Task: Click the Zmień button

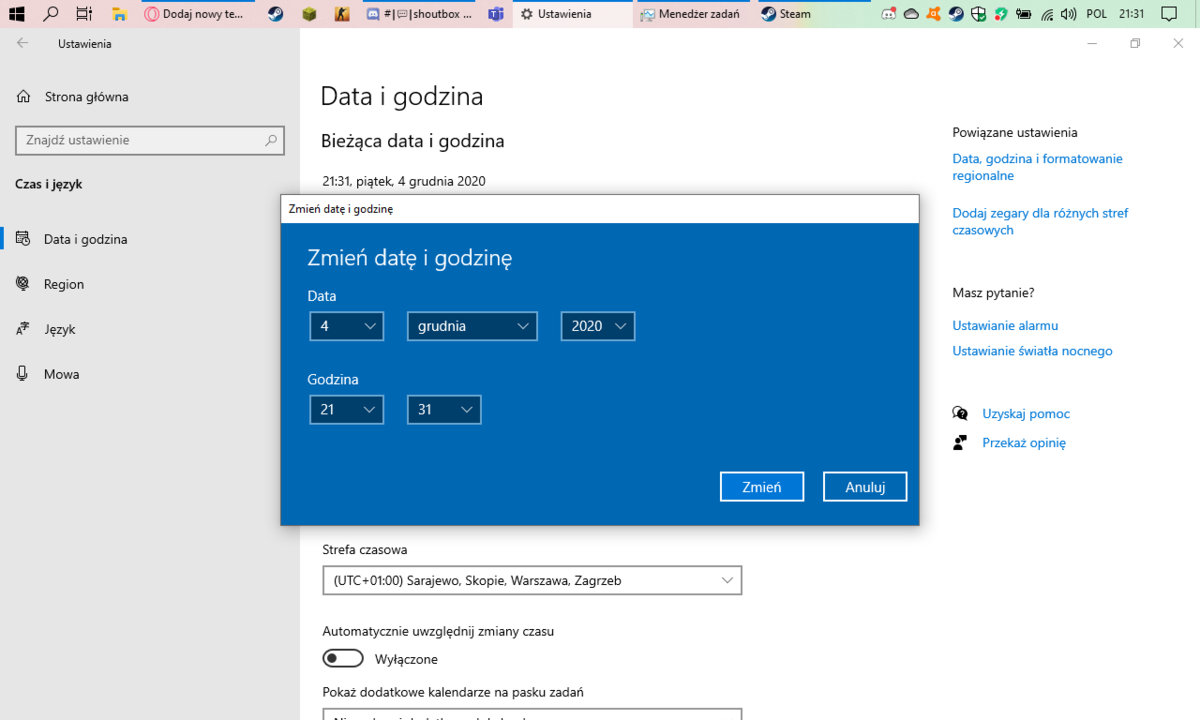Action: click(762, 487)
